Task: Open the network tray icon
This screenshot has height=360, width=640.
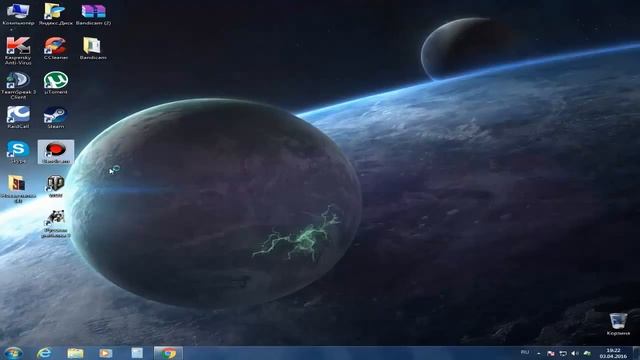Action: tap(562, 353)
